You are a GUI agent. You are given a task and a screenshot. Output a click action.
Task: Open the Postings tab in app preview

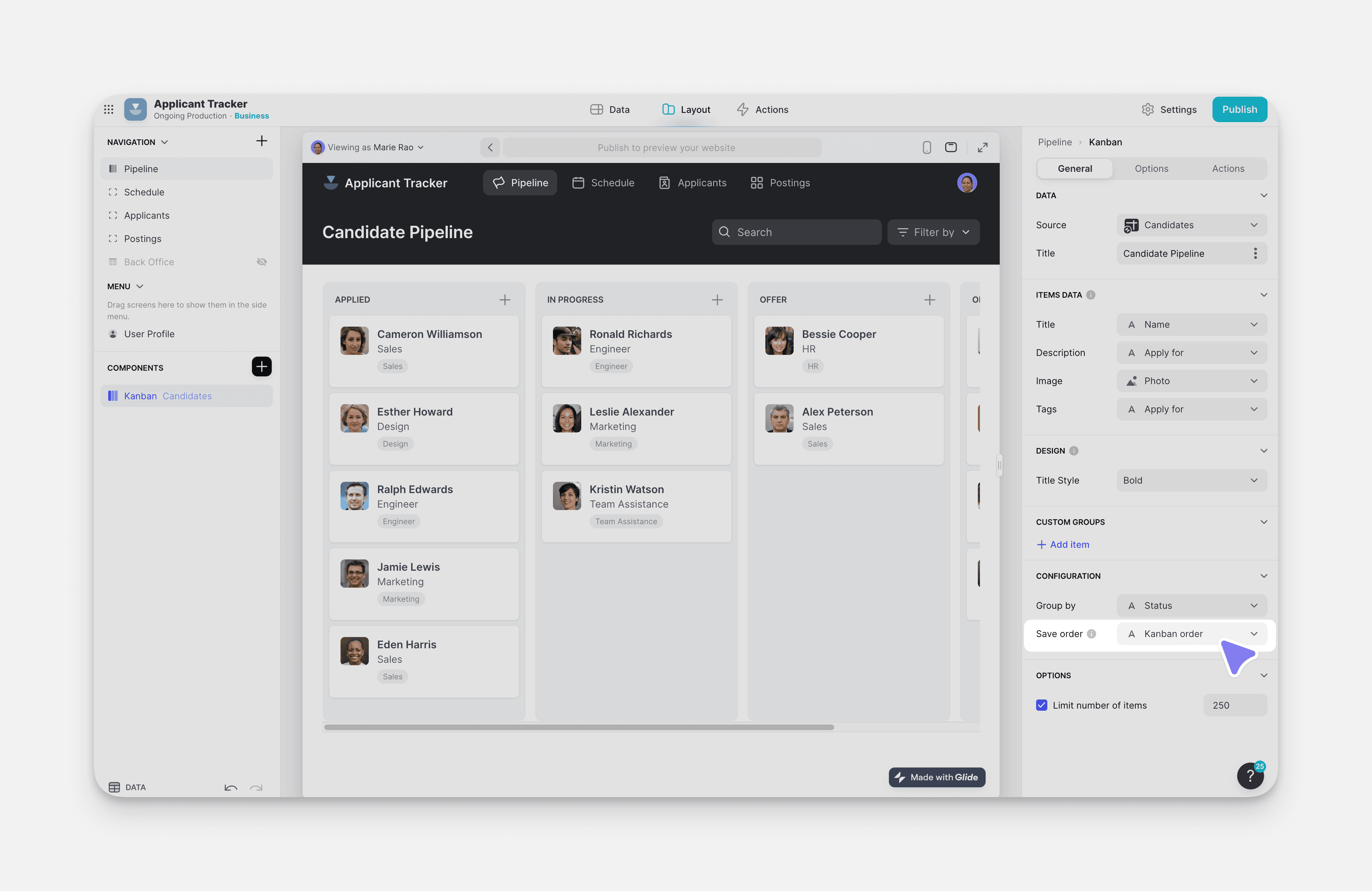(x=780, y=183)
